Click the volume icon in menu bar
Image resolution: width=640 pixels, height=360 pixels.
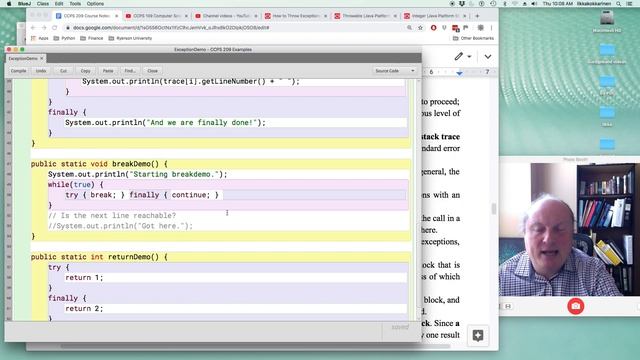click(534, 4)
